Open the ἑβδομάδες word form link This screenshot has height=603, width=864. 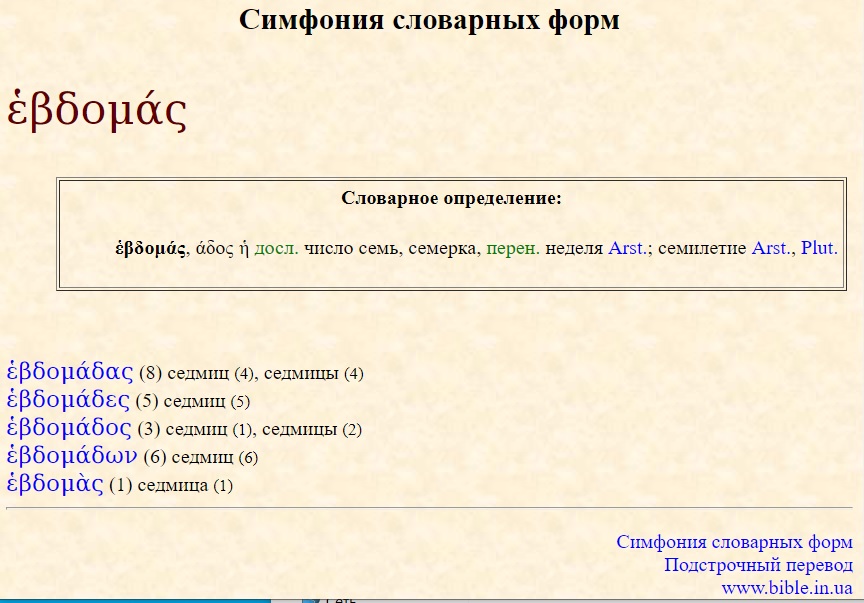68,400
